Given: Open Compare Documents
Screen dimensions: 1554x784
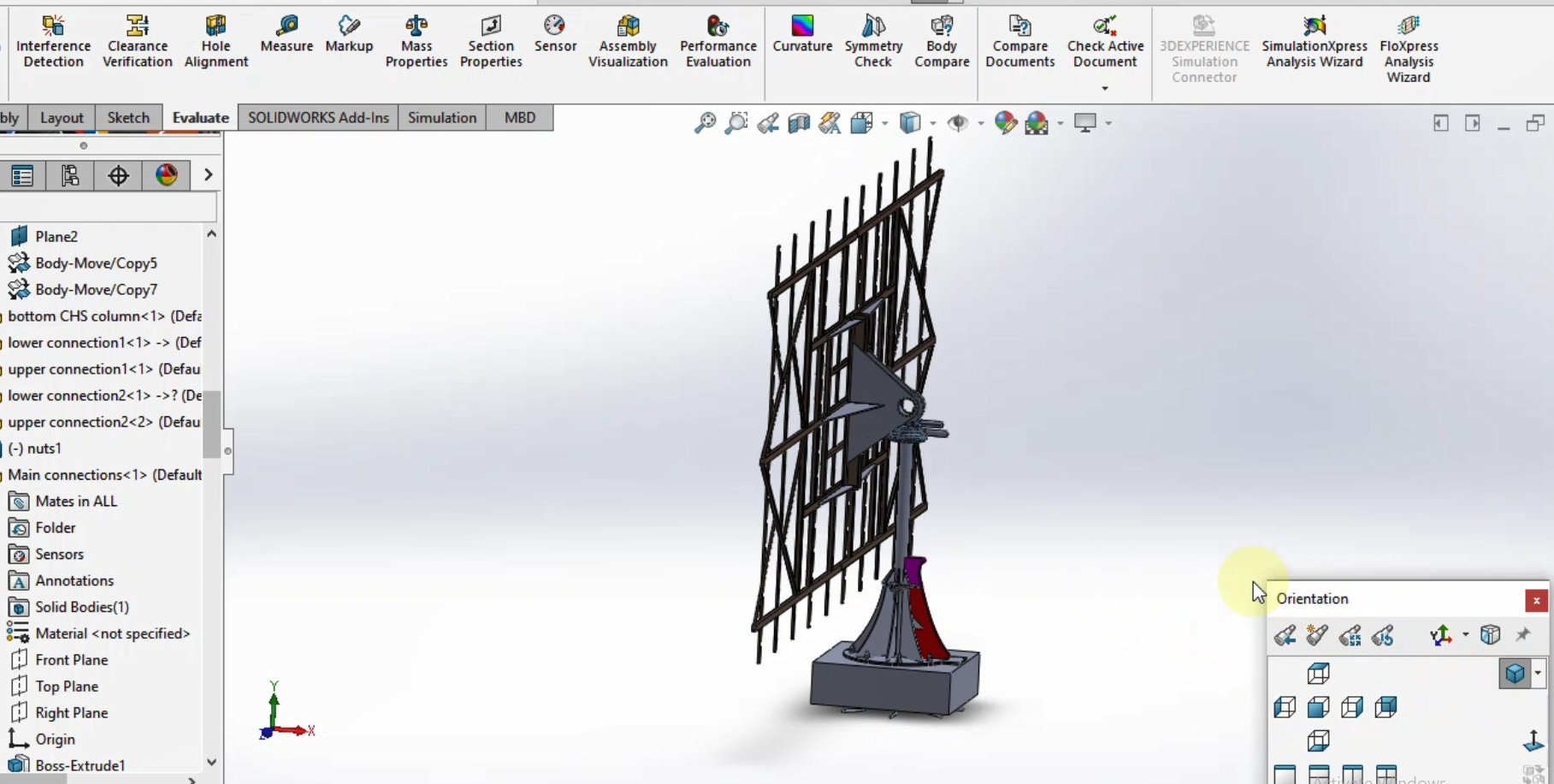Looking at the screenshot, I should pyautogui.click(x=1019, y=41).
